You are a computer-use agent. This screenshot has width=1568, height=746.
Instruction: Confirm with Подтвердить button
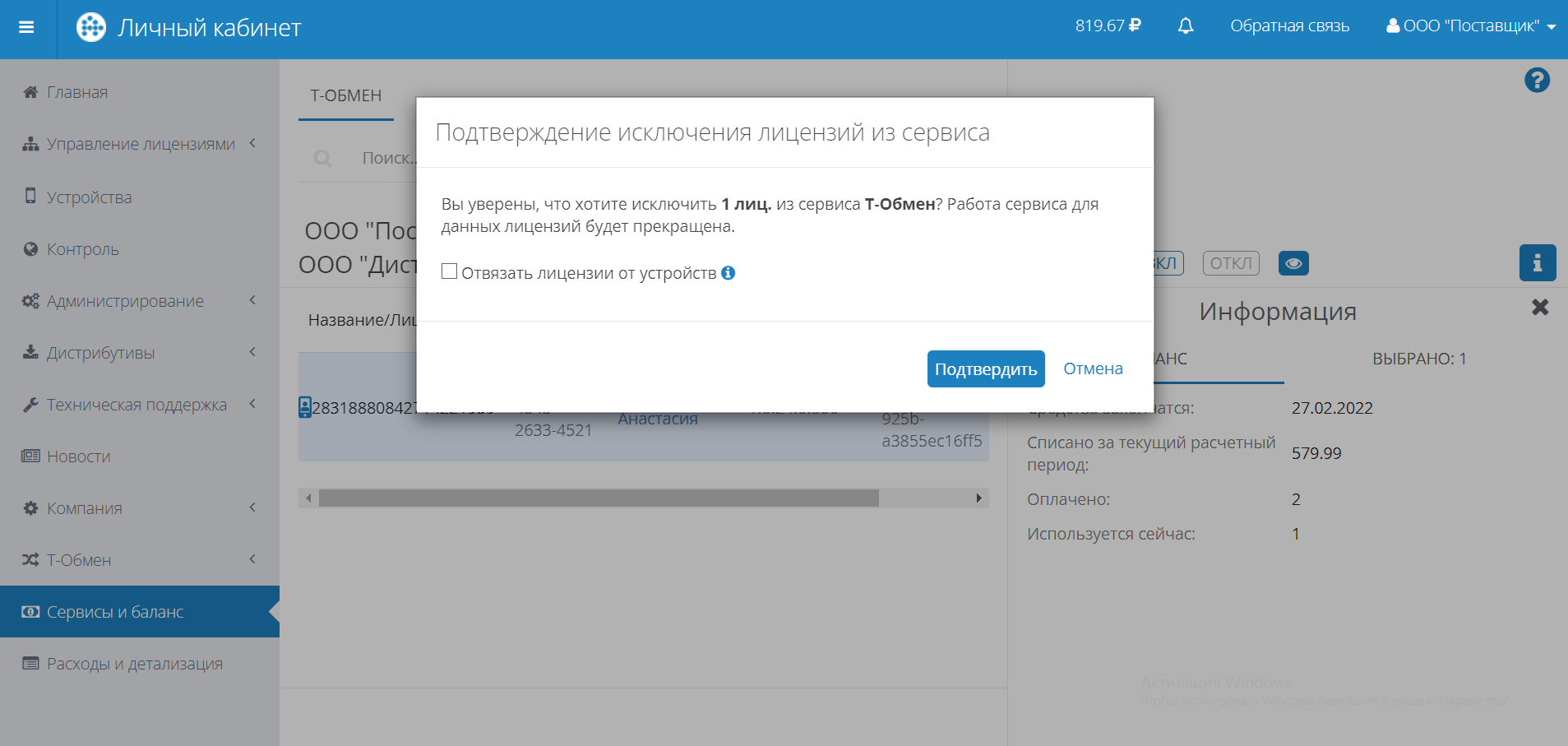point(986,368)
